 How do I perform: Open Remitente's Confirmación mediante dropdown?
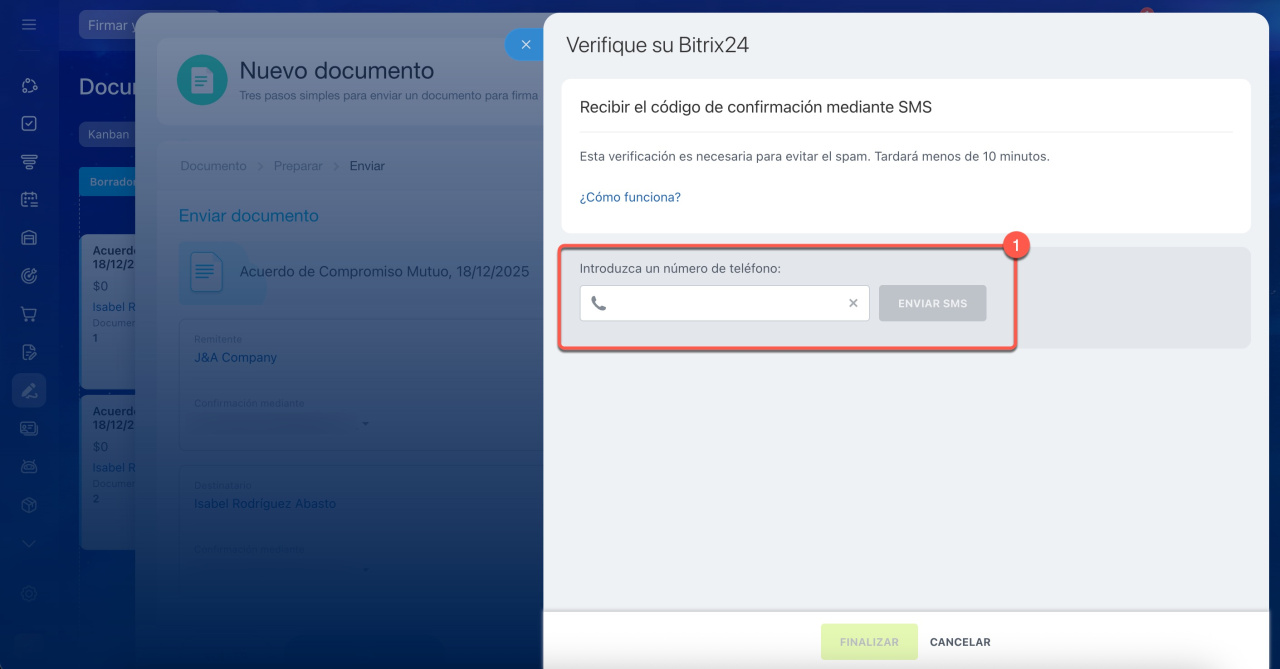coord(282,423)
